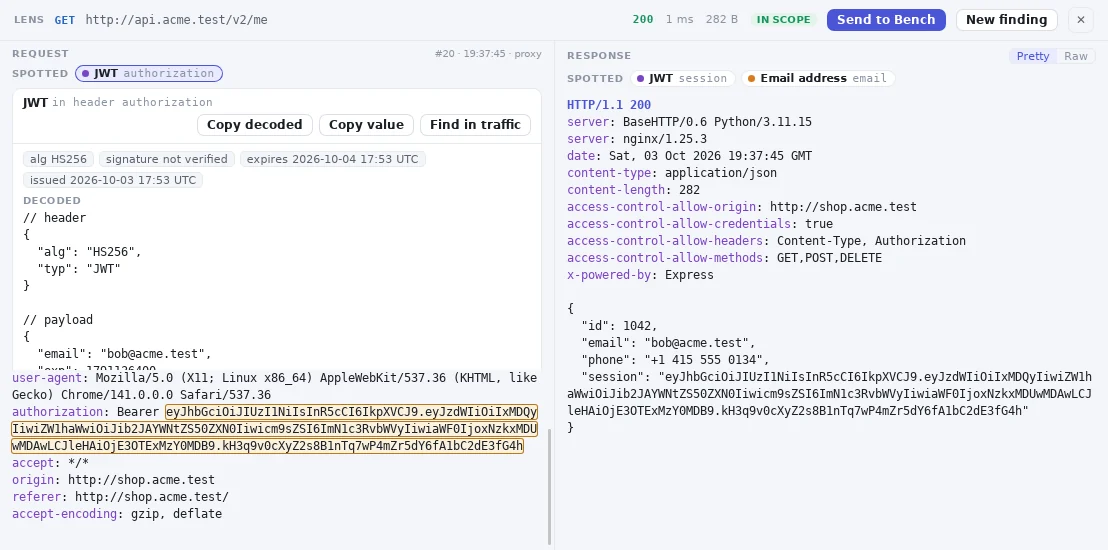
Task: Click the issued 2026-10-03 tag
Action: pos(113,180)
